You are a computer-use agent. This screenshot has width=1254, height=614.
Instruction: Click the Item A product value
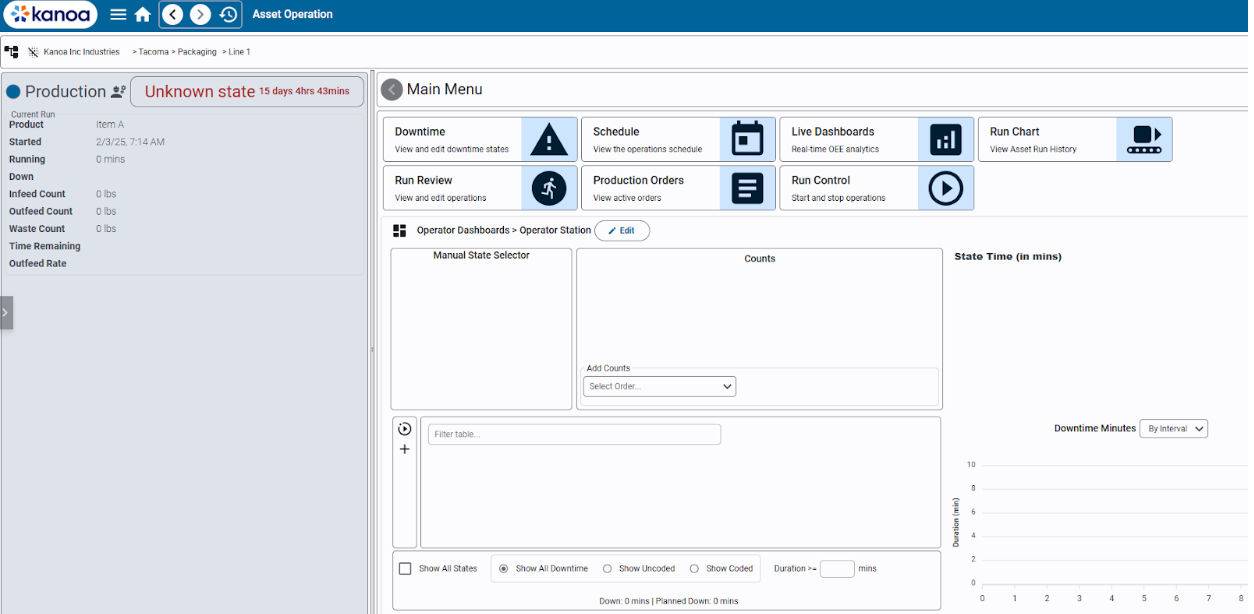point(110,124)
